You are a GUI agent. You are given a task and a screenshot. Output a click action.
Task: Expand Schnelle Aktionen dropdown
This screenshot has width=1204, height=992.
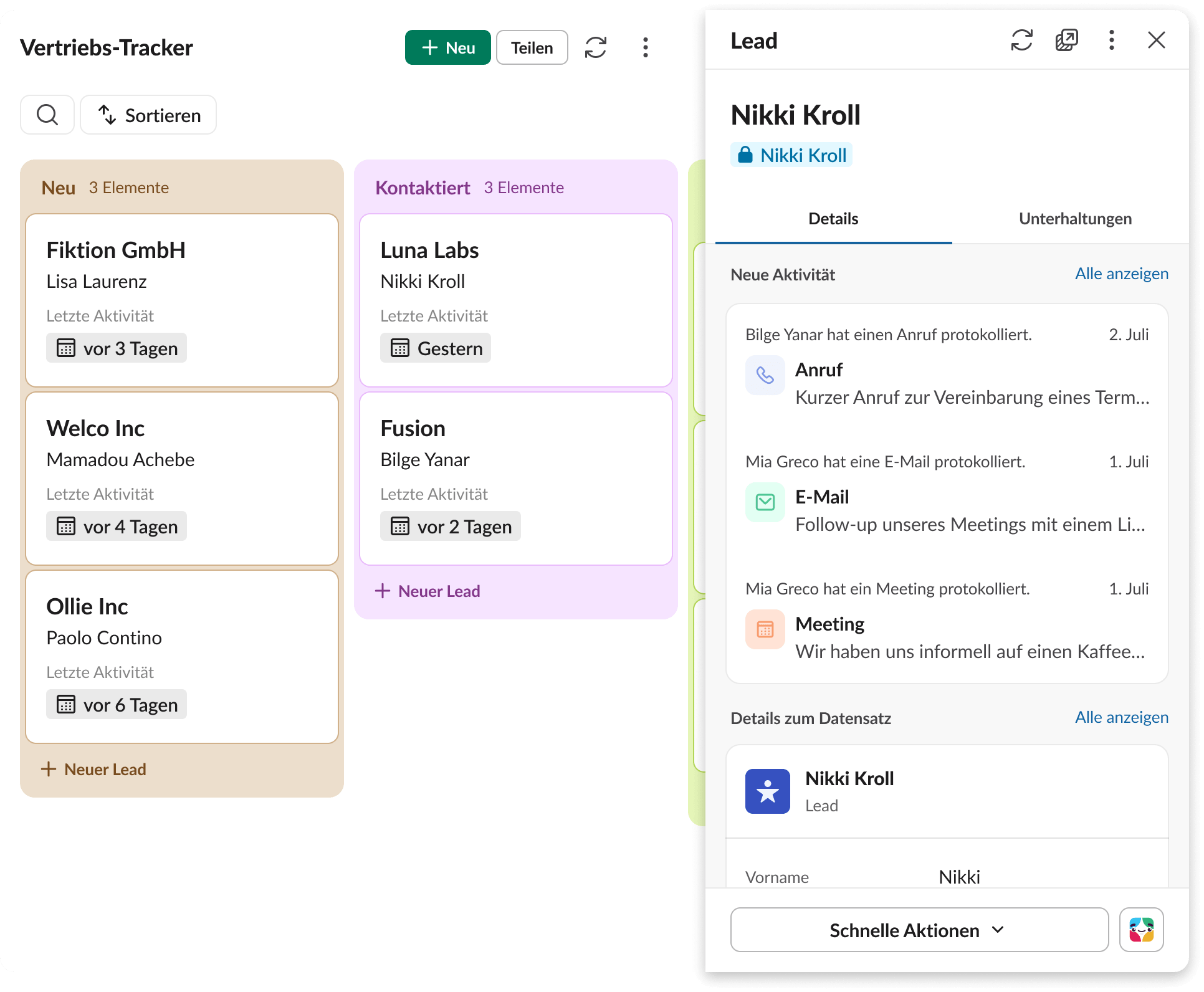919,929
